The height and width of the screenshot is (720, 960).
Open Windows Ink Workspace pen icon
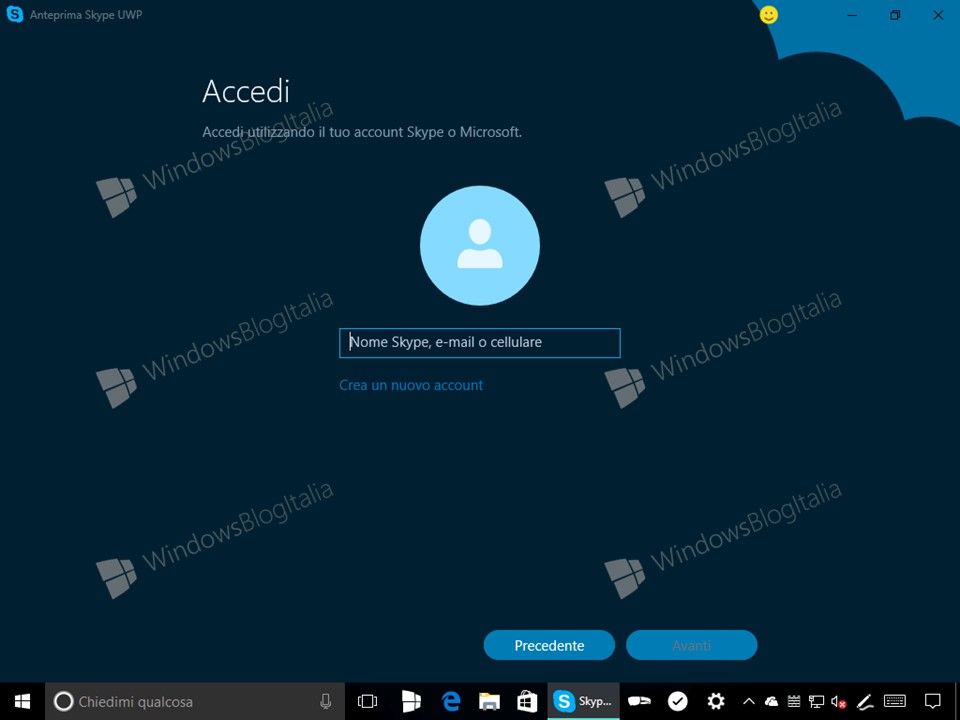(864, 702)
